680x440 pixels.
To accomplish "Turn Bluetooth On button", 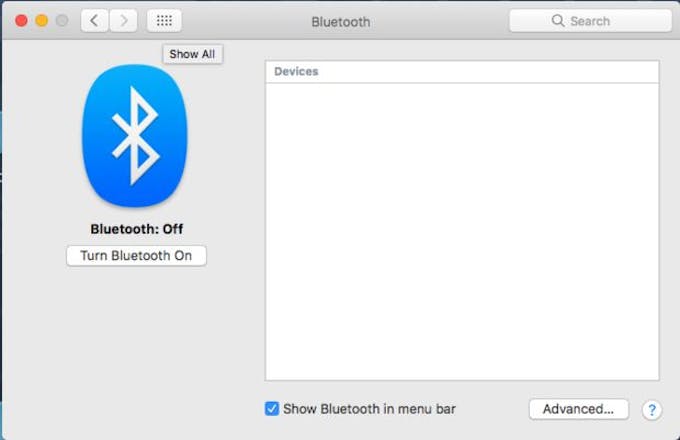I will click(x=136, y=256).
